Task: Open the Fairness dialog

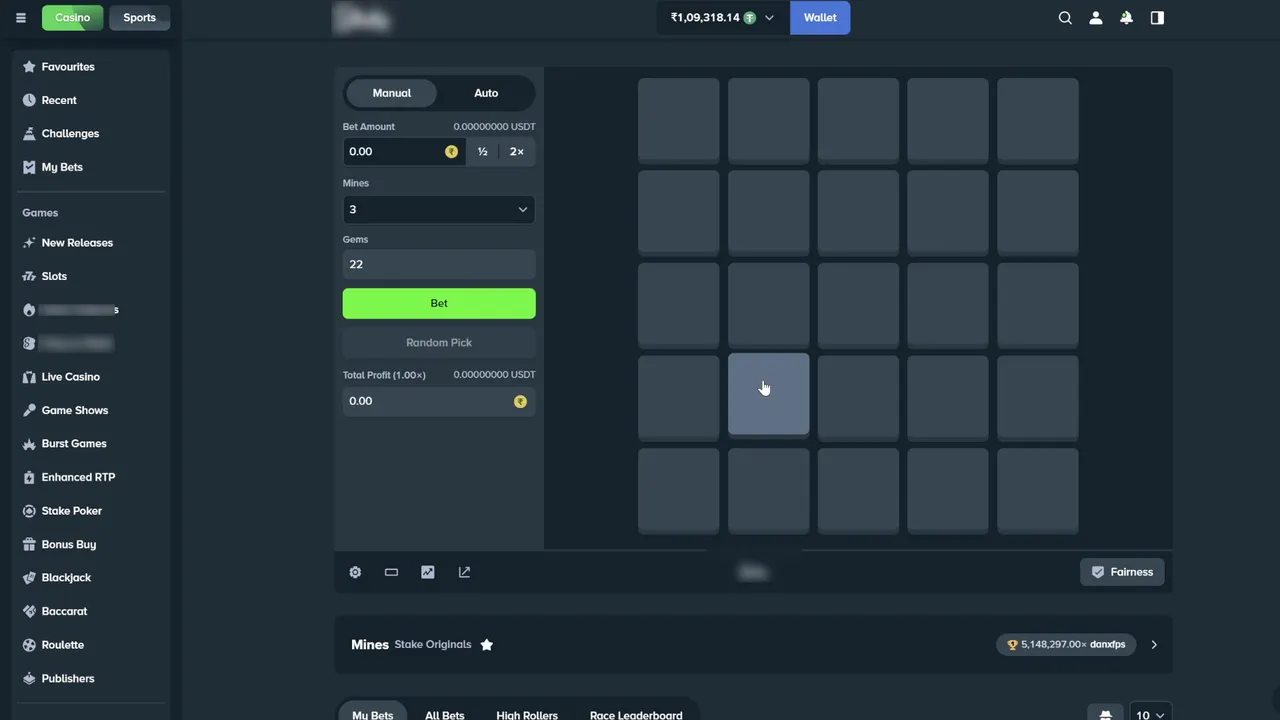Action: point(1122,572)
